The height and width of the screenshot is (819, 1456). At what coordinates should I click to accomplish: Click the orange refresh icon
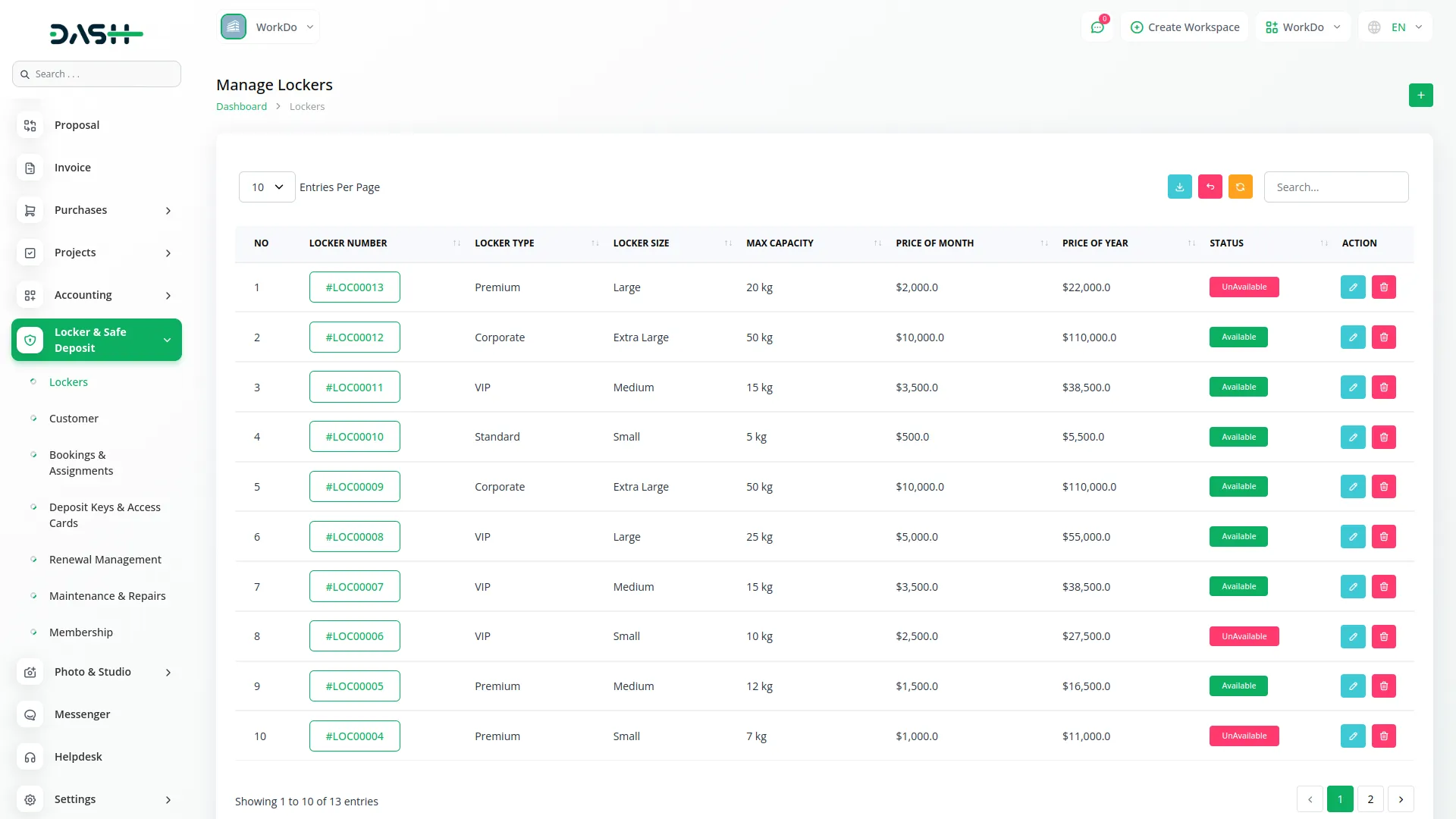1240,187
